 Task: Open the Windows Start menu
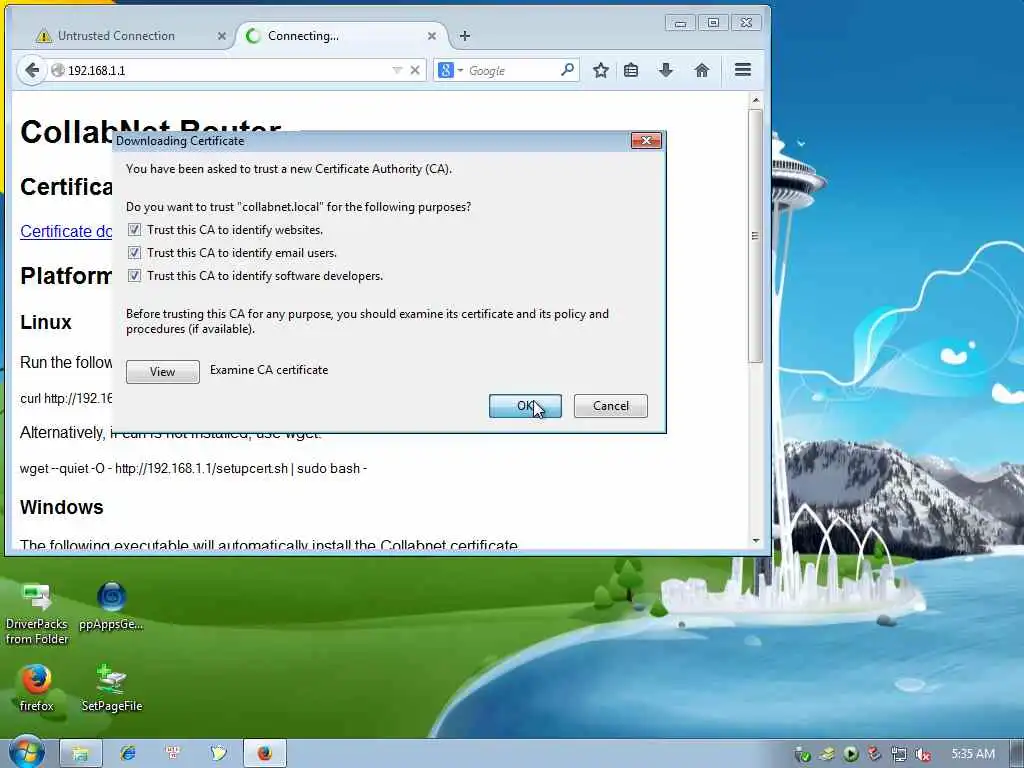(27, 752)
